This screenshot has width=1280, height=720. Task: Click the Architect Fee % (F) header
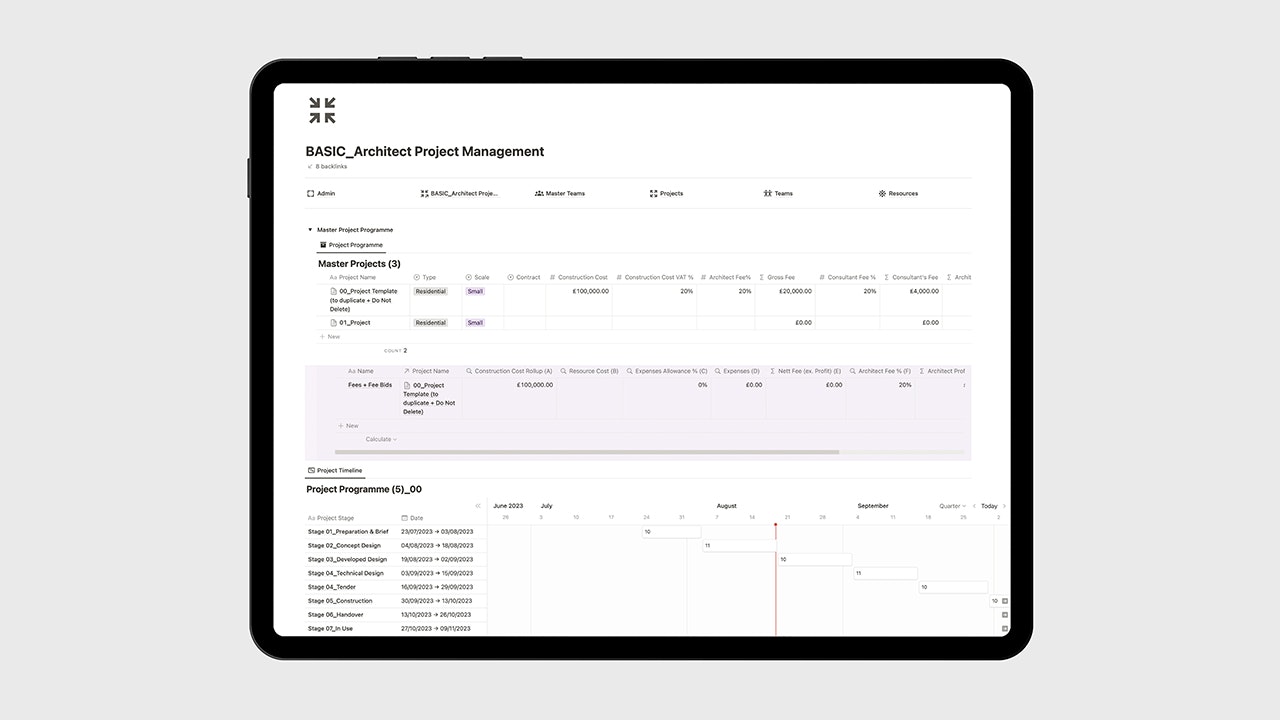pos(880,371)
